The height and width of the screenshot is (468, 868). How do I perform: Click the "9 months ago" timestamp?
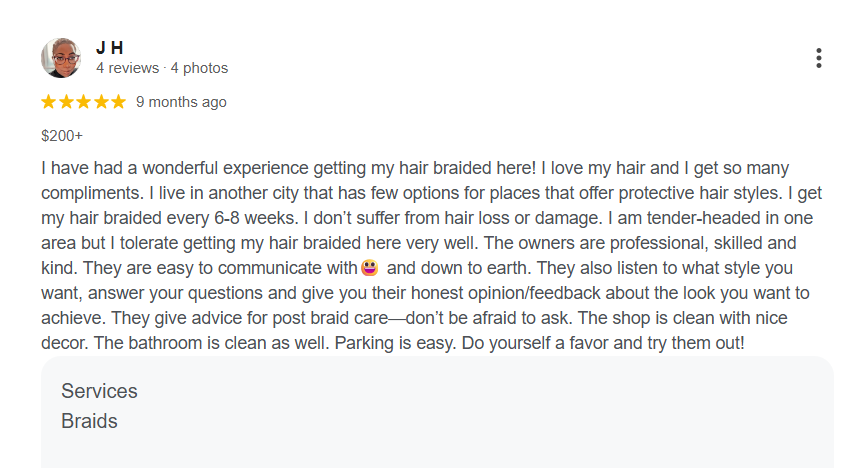181,102
